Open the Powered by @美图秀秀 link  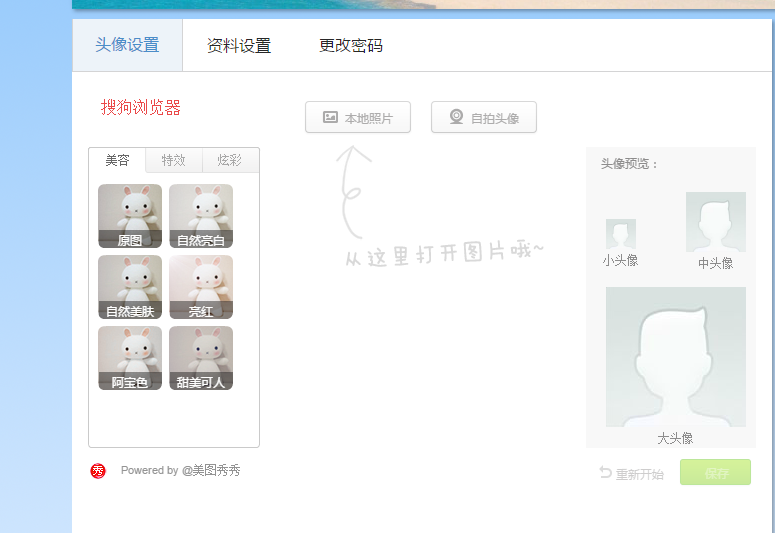pos(180,470)
